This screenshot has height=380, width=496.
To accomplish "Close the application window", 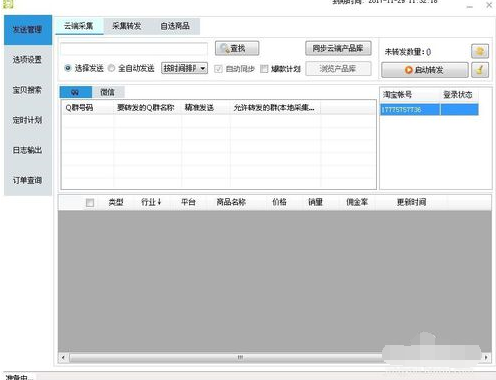I will (489, 5).
